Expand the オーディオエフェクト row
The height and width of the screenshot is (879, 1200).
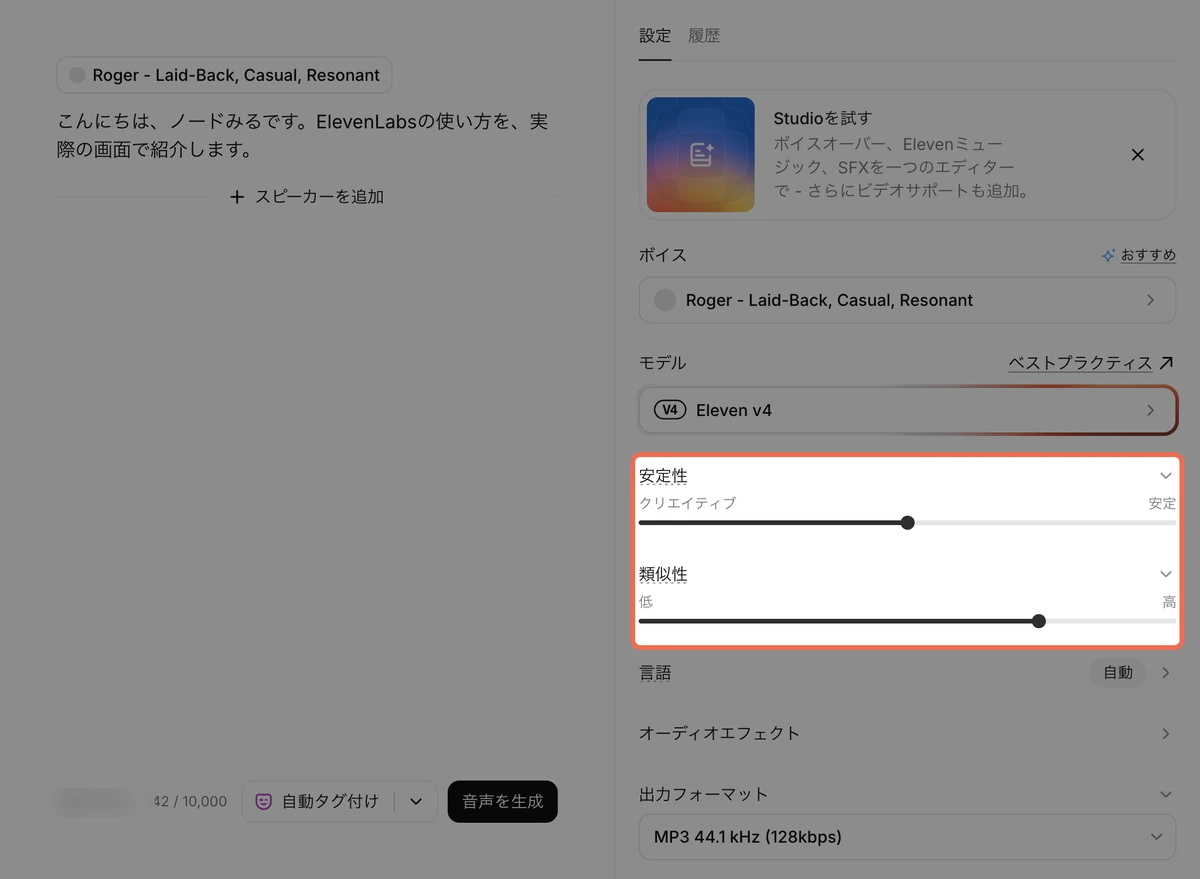907,733
